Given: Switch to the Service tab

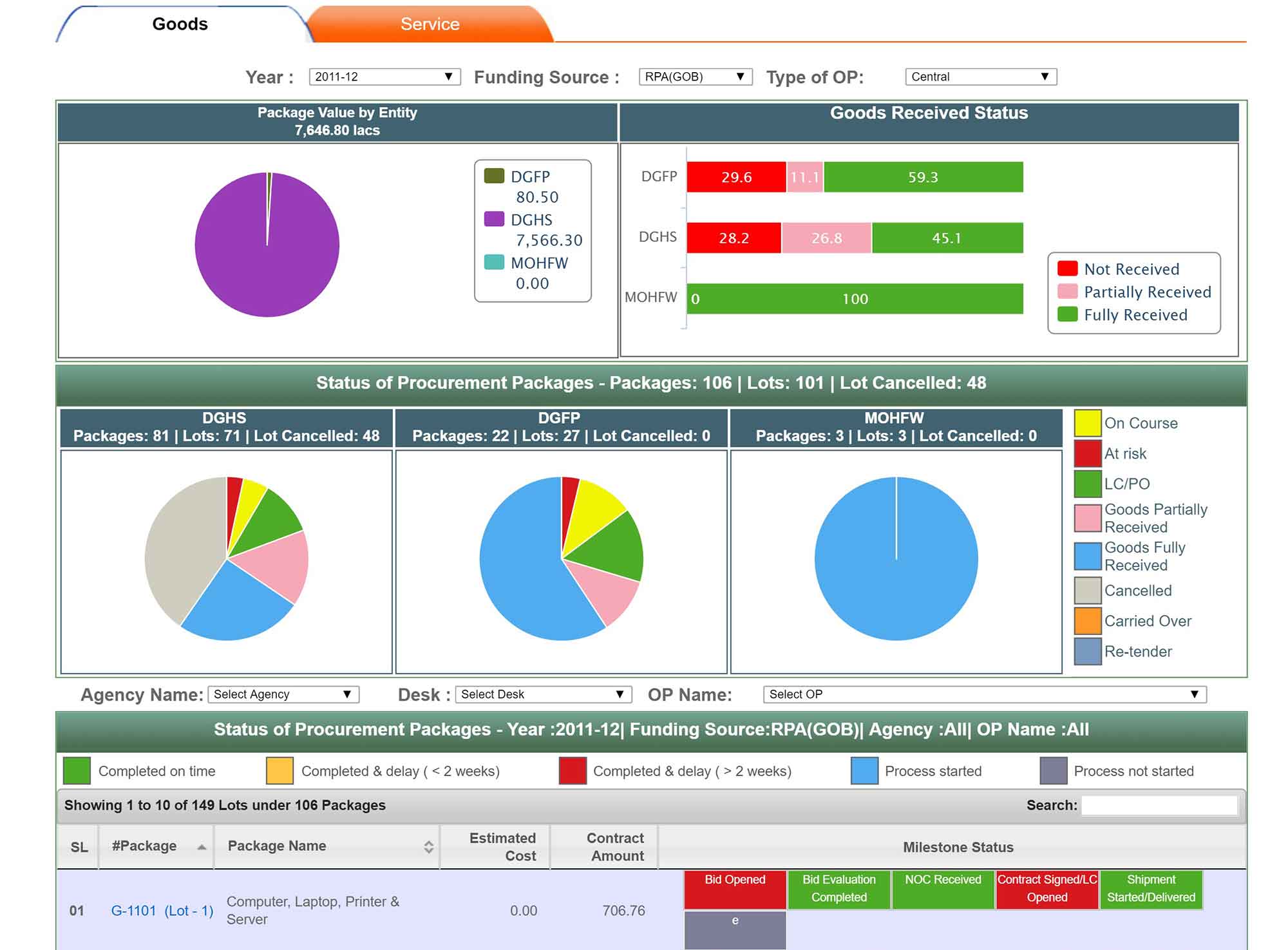Looking at the screenshot, I should tap(430, 24).
